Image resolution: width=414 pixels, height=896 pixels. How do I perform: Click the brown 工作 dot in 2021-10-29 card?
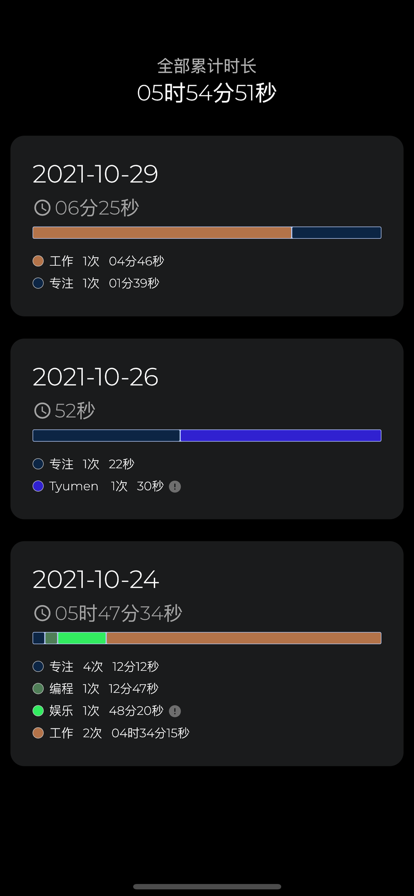38,261
